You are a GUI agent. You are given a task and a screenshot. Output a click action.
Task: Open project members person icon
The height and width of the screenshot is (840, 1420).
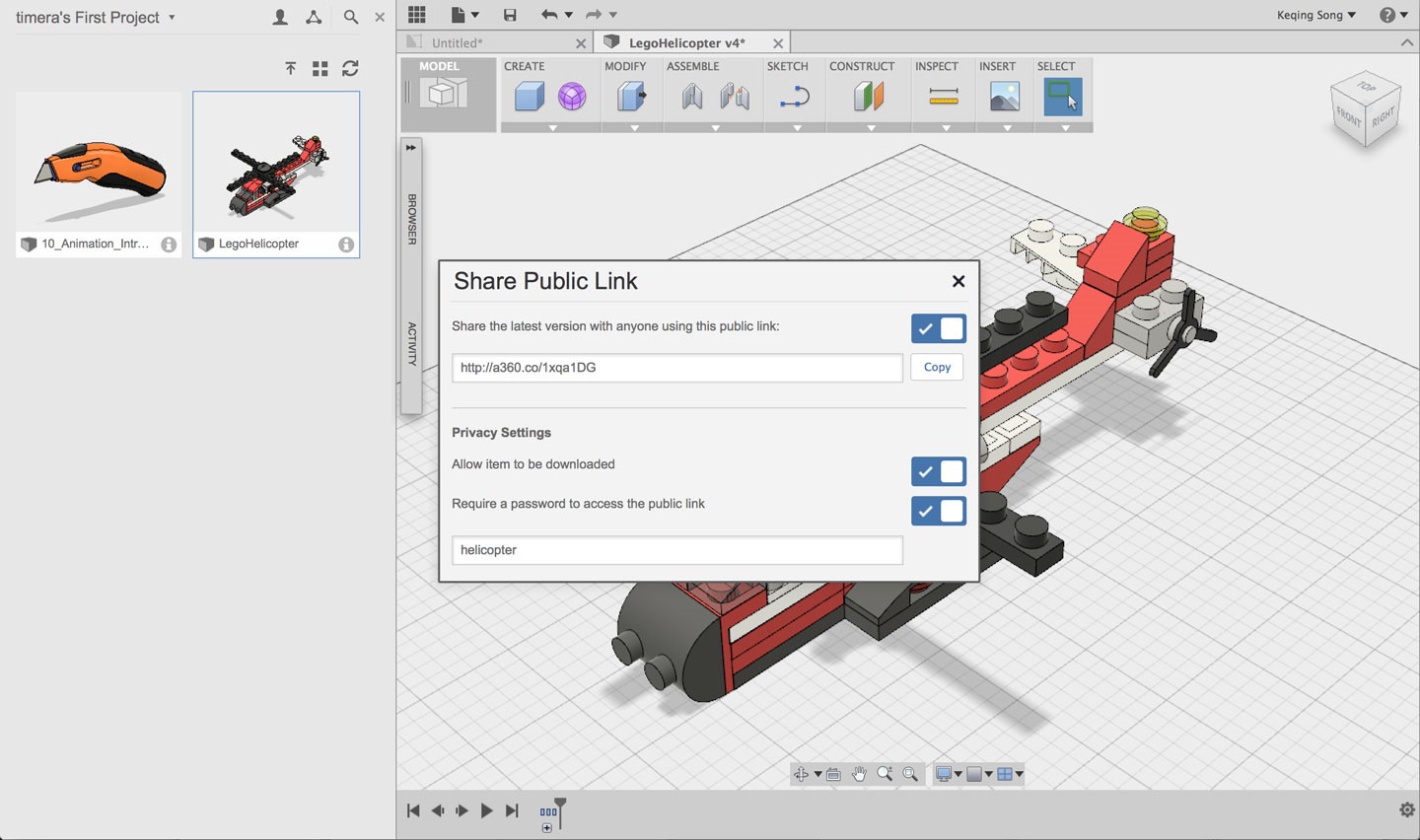click(x=280, y=17)
